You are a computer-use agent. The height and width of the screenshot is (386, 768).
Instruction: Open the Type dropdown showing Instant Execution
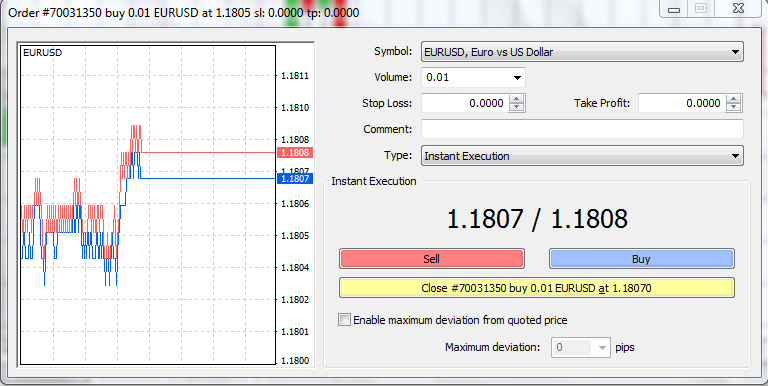582,156
